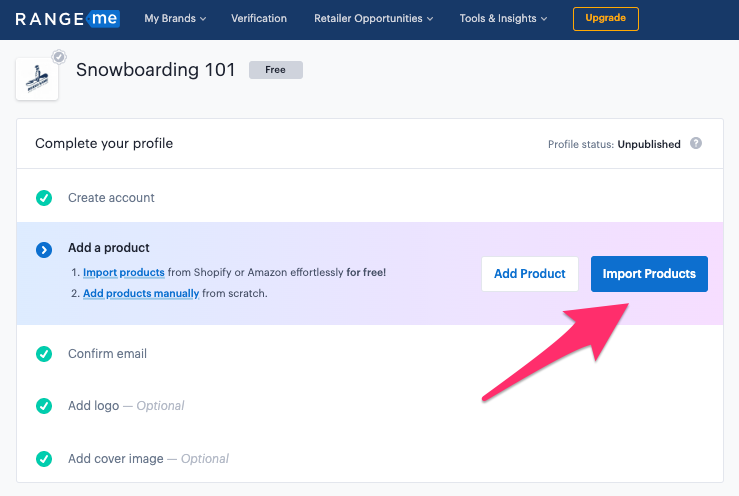
Task: Click the green check next to Add logo
Action: pyautogui.click(x=44, y=405)
